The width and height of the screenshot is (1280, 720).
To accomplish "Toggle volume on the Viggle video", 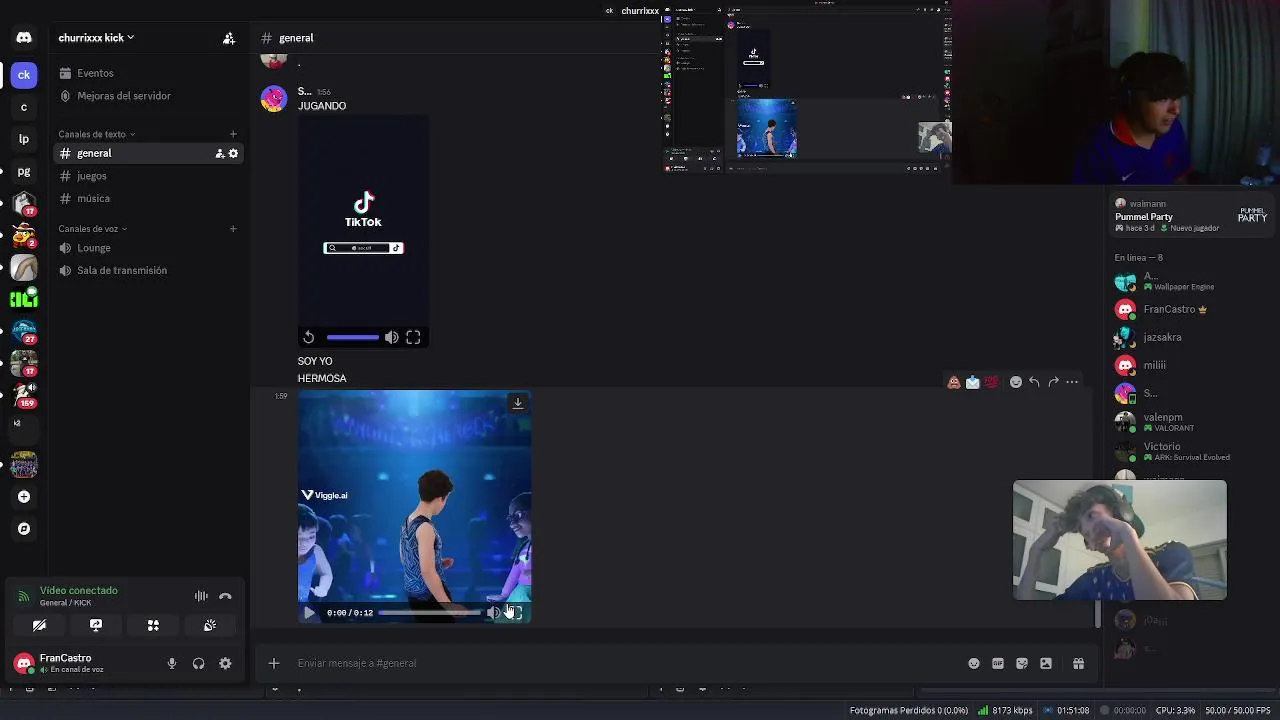I will pos(493,613).
